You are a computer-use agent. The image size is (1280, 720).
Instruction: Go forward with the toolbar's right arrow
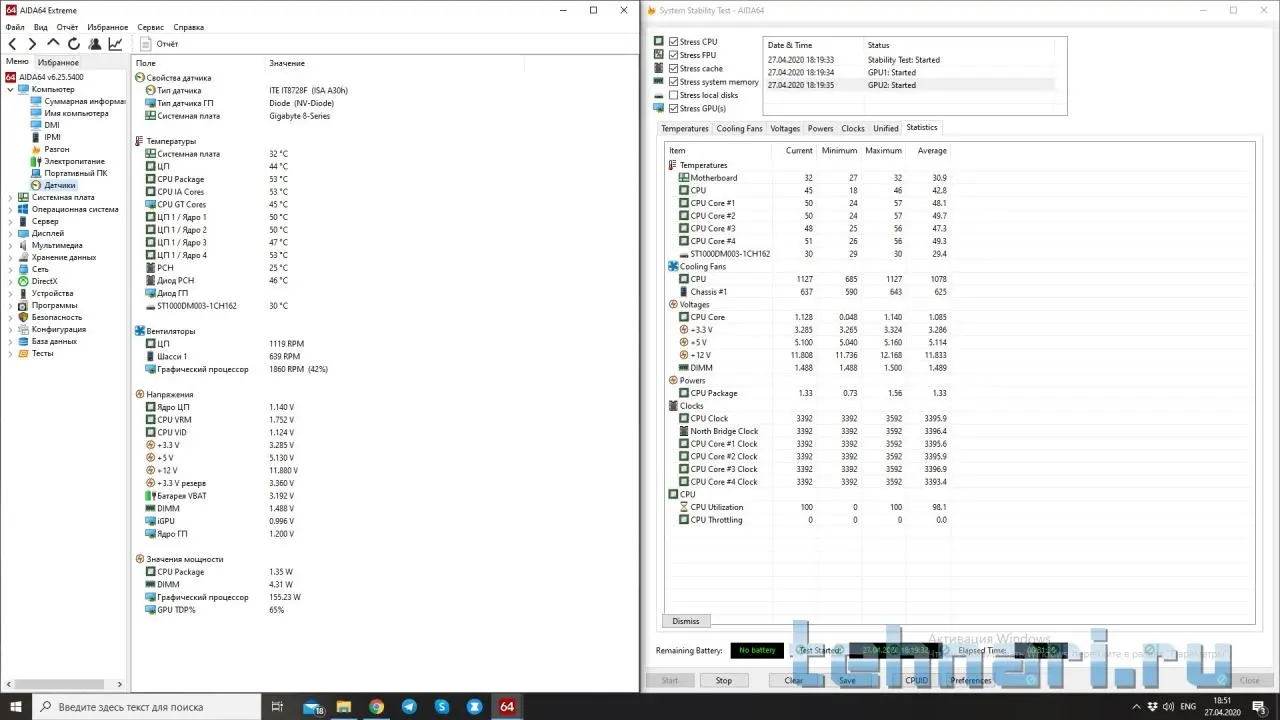[x=32, y=44]
